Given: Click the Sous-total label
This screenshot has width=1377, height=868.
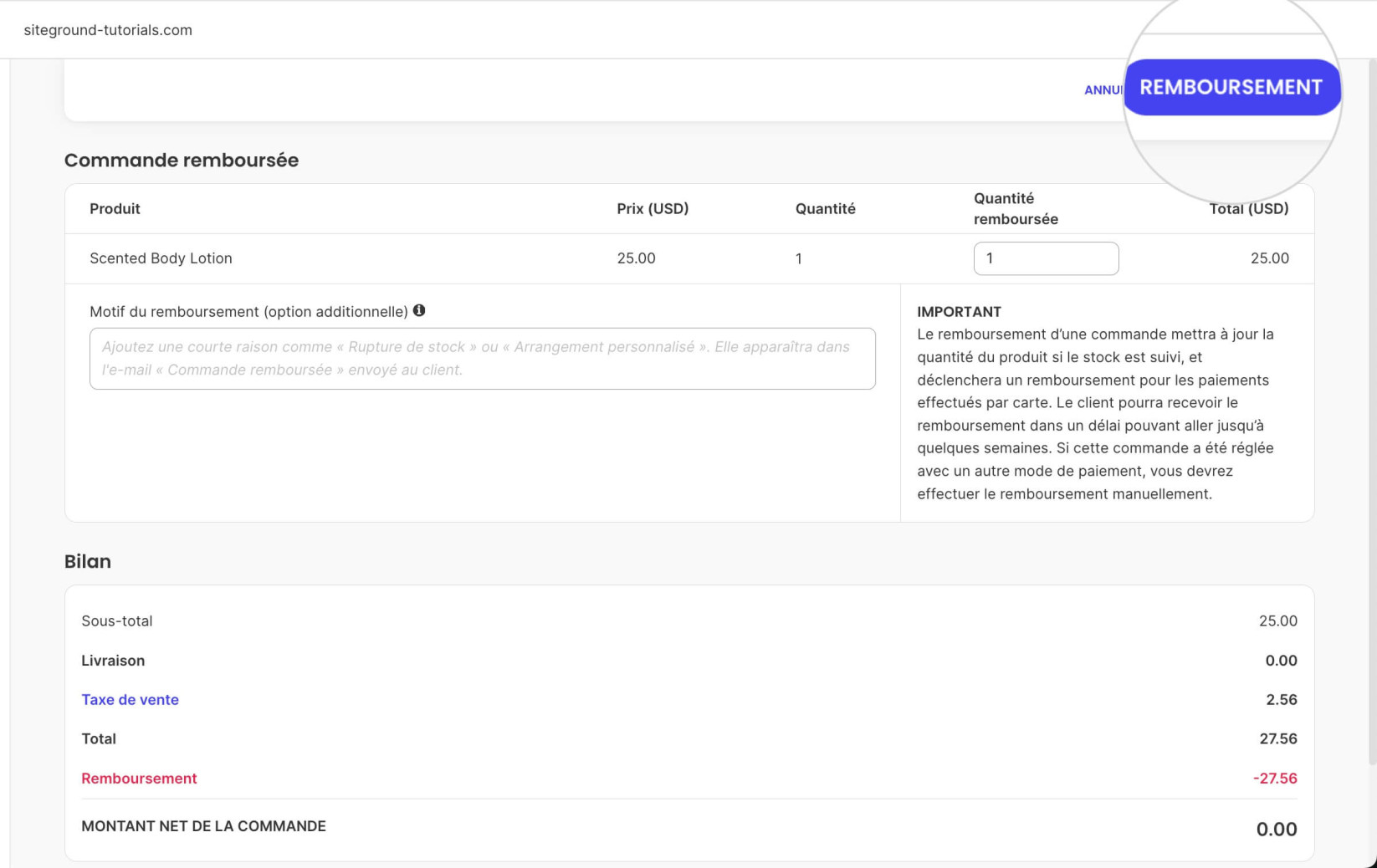Looking at the screenshot, I should (x=117, y=621).
